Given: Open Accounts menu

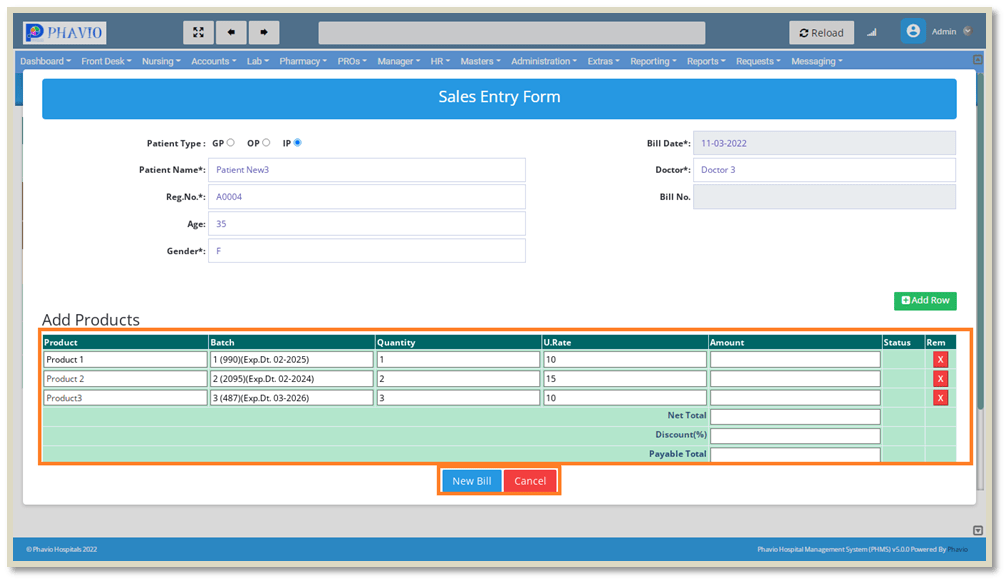Looking at the screenshot, I should pyautogui.click(x=214, y=61).
